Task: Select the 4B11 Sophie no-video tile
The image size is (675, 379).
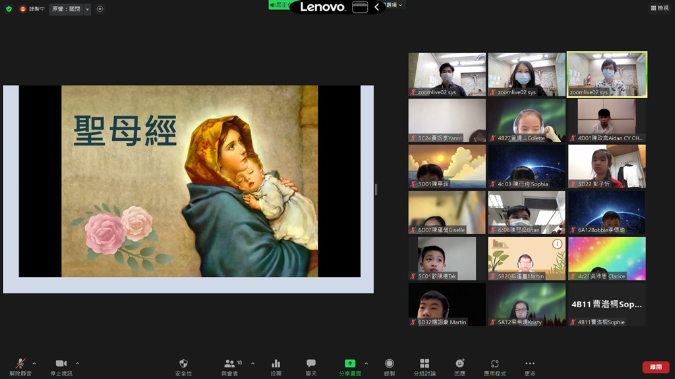Action: [607, 304]
